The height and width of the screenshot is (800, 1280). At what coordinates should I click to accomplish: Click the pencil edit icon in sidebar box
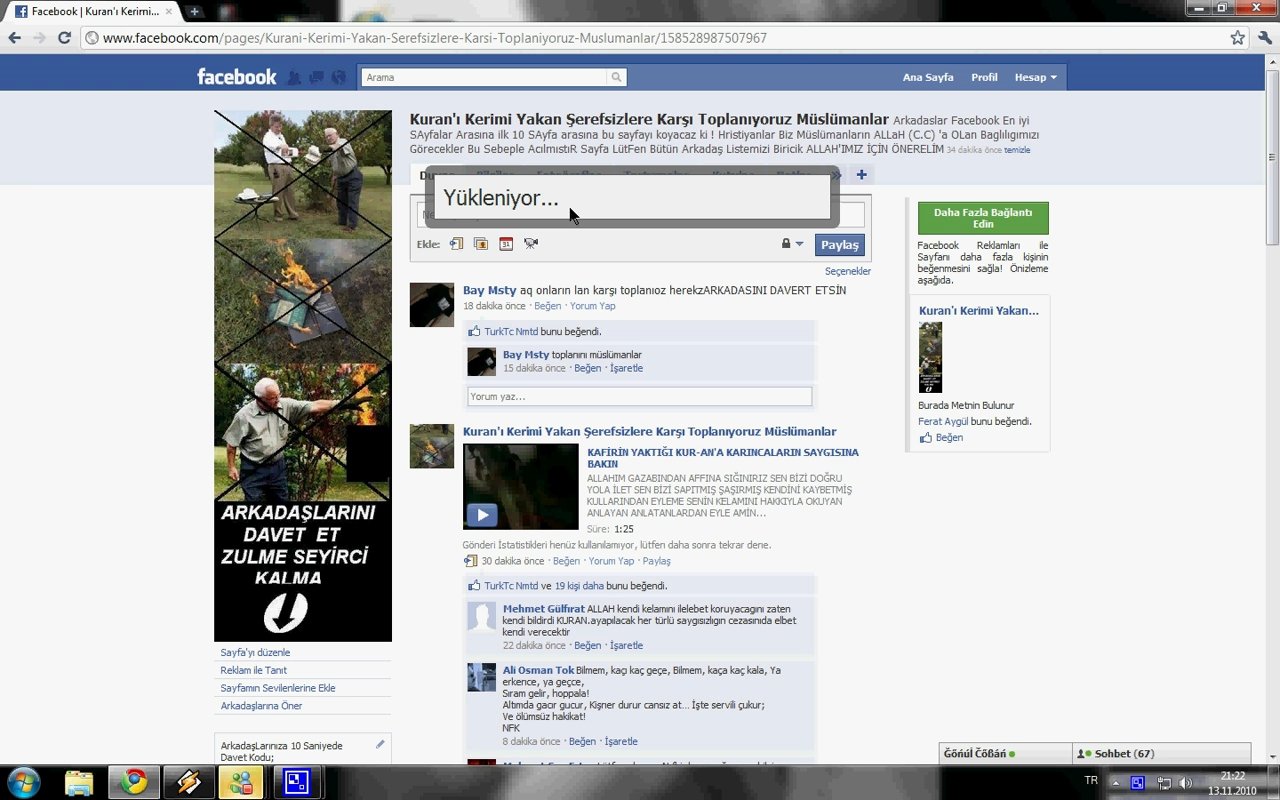coord(380,745)
